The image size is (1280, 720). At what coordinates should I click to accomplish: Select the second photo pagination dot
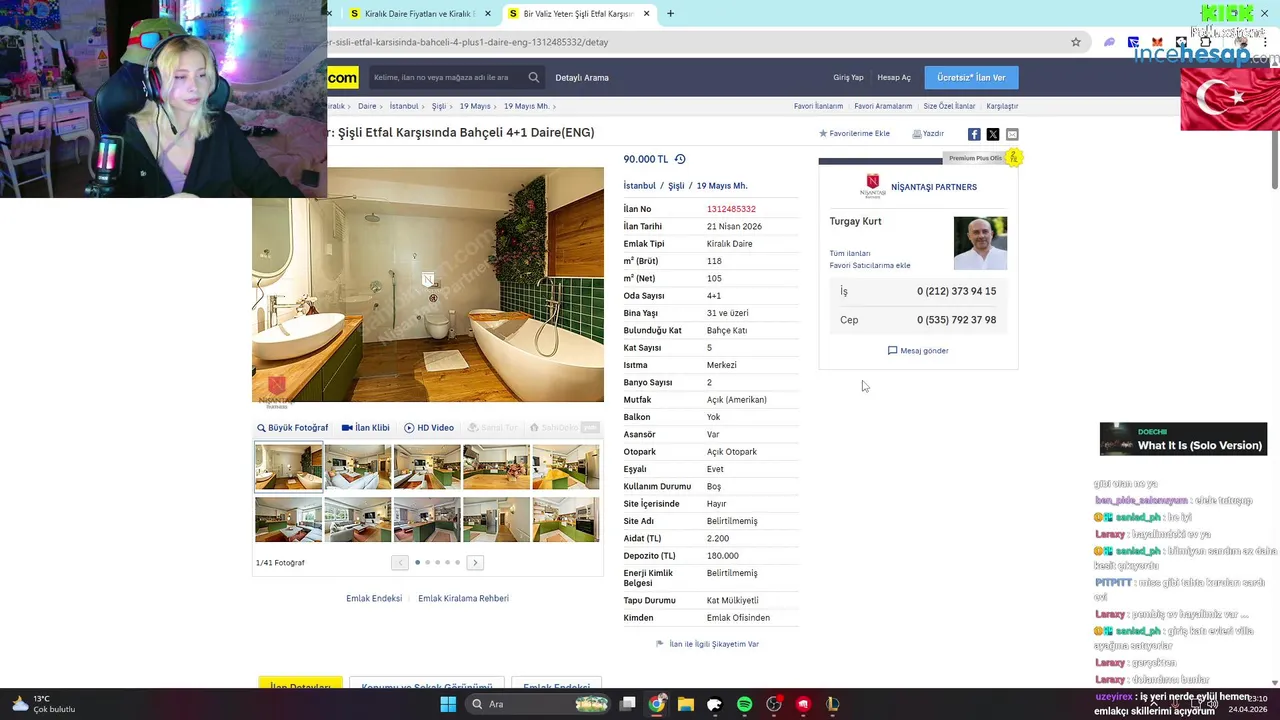click(427, 563)
